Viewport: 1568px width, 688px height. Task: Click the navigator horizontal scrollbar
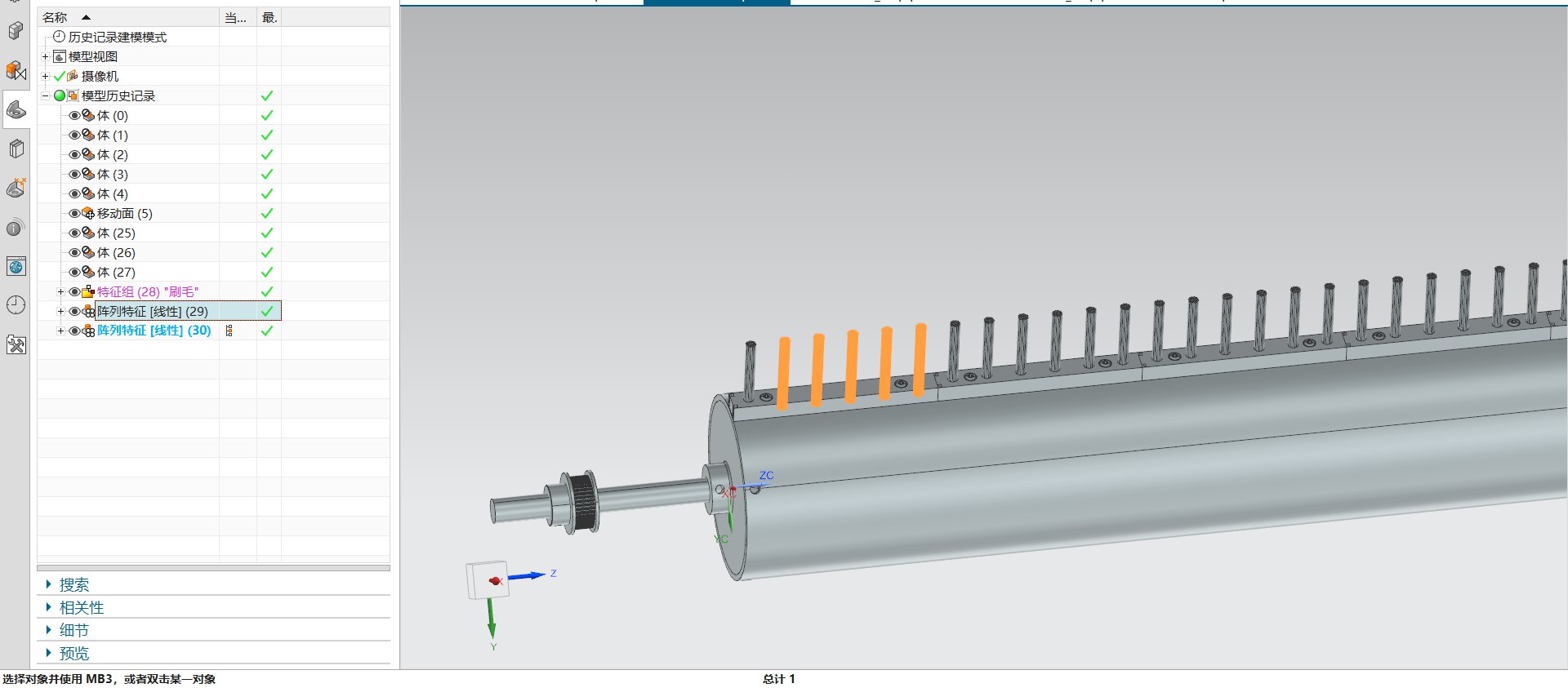pos(212,568)
